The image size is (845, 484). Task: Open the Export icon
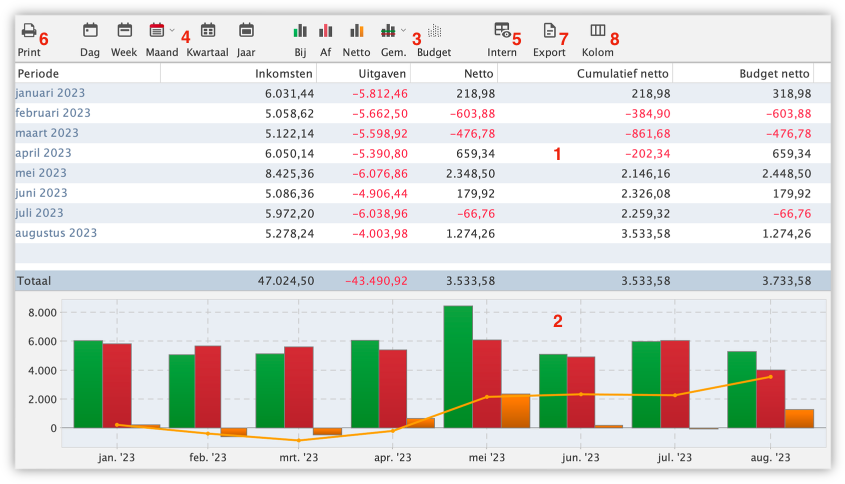pyautogui.click(x=549, y=31)
